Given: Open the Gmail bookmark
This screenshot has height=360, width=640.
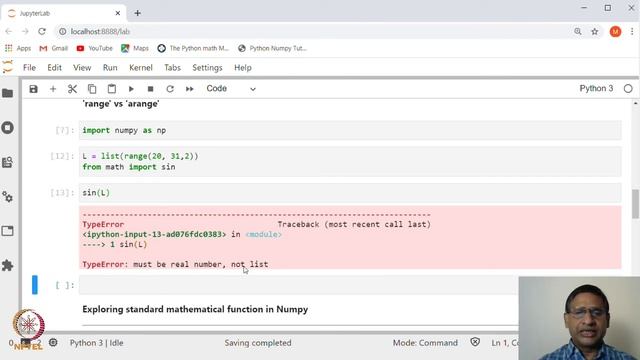Looking at the screenshot, I should pyautogui.click(x=53, y=48).
